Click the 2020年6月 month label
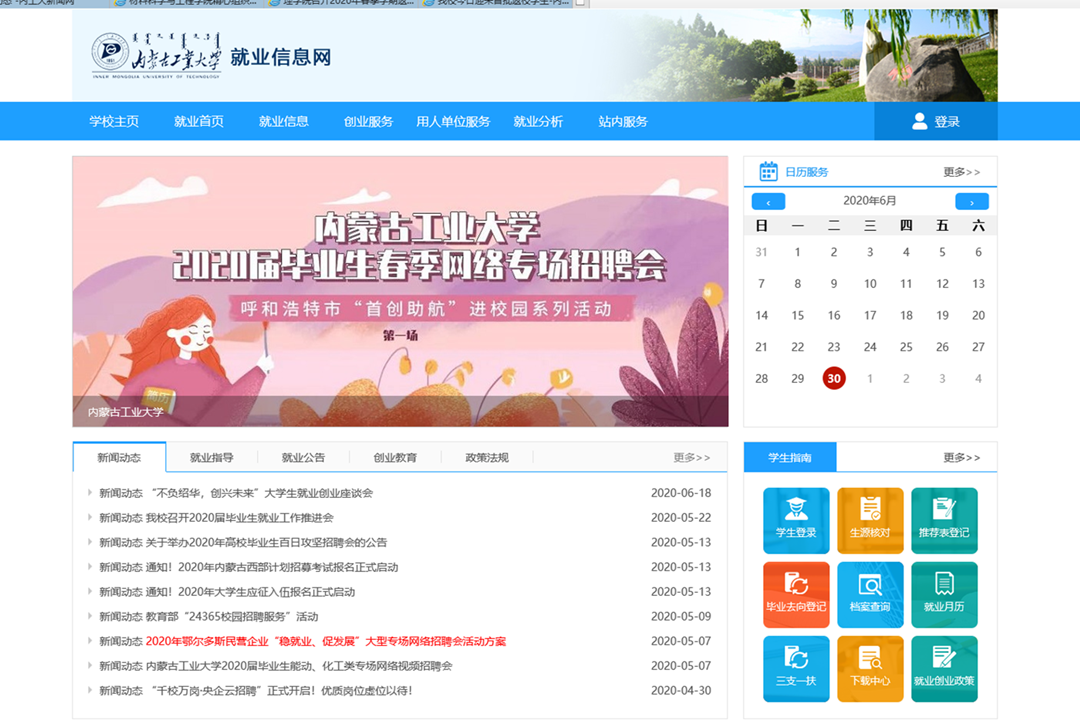This screenshot has width=1080, height=720. coord(870,200)
